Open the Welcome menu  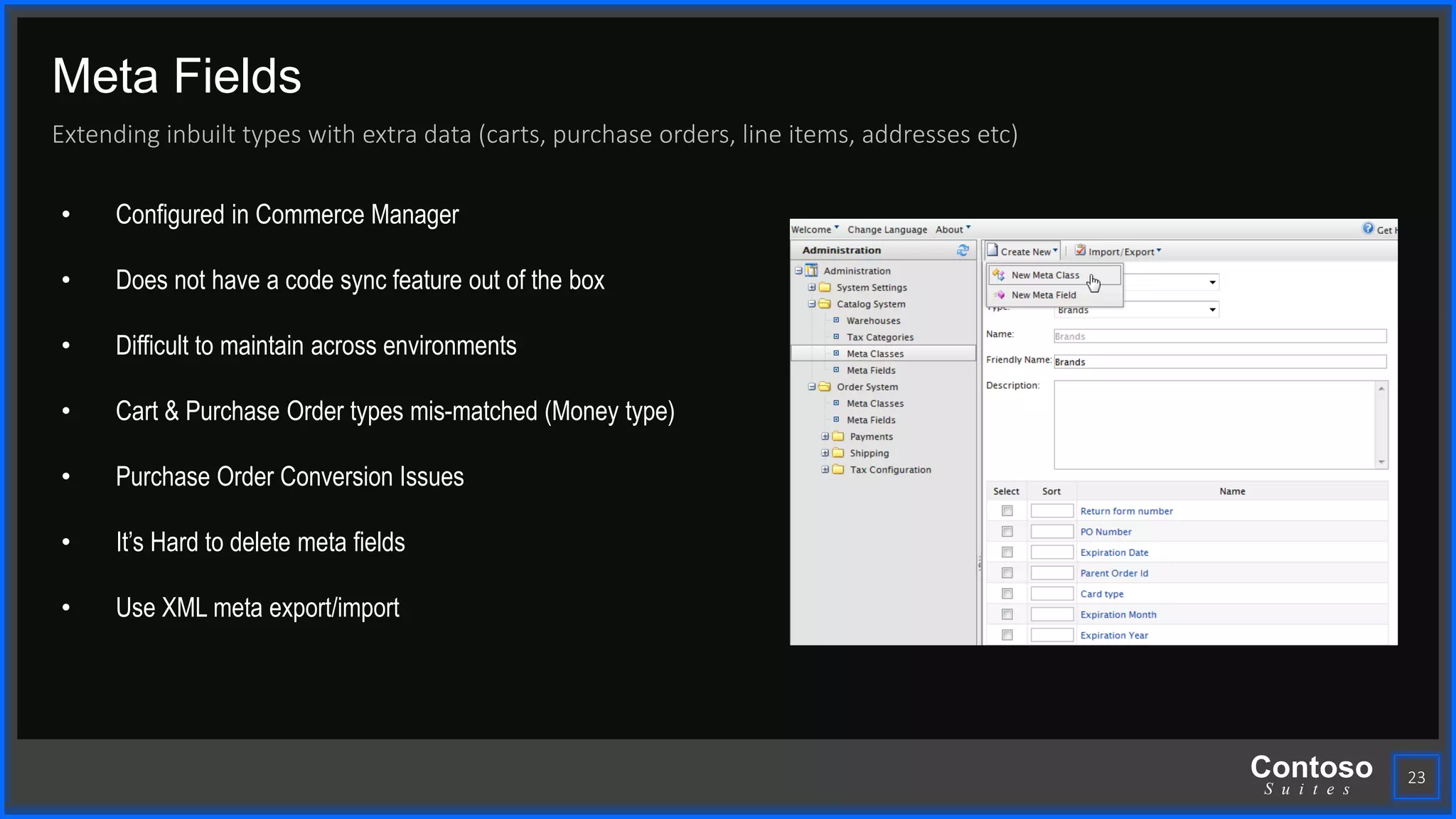click(x=815, y=230)
